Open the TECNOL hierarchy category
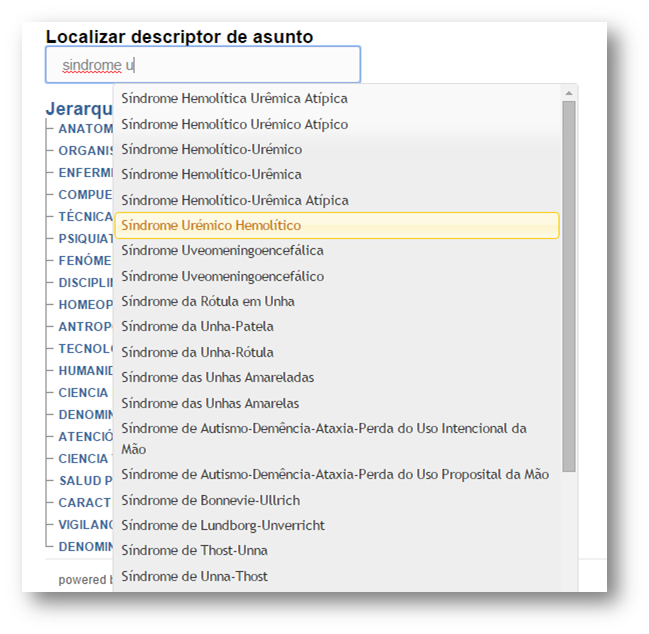This screenshot has width=649, height=634. 86,348
